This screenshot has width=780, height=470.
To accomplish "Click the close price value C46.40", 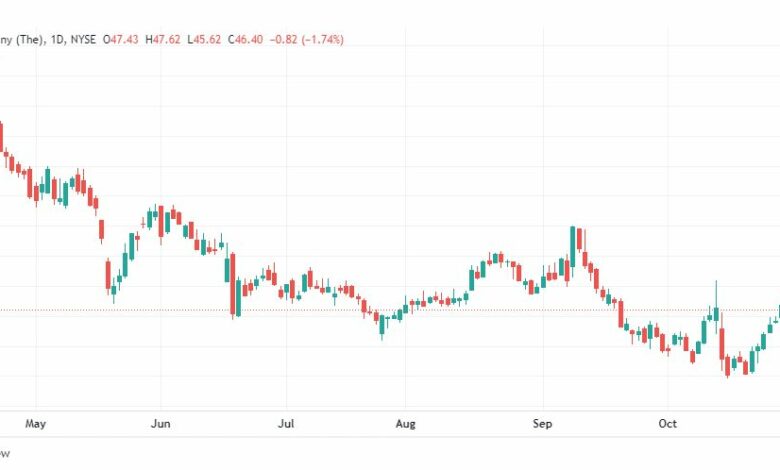I will [x=245, y=39].
